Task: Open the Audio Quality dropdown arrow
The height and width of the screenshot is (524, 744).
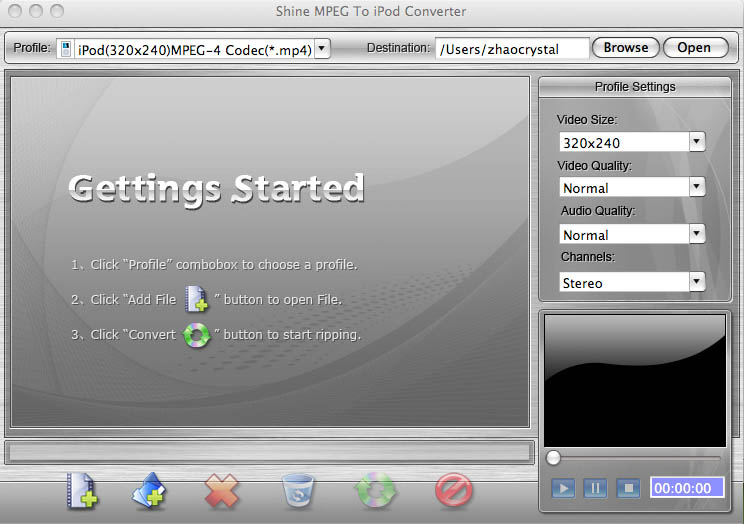Action: (697, 234)
